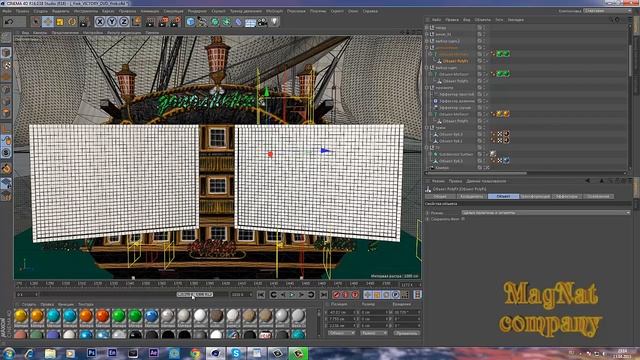Click the blue Cube primitive icon

click(190, 22)
